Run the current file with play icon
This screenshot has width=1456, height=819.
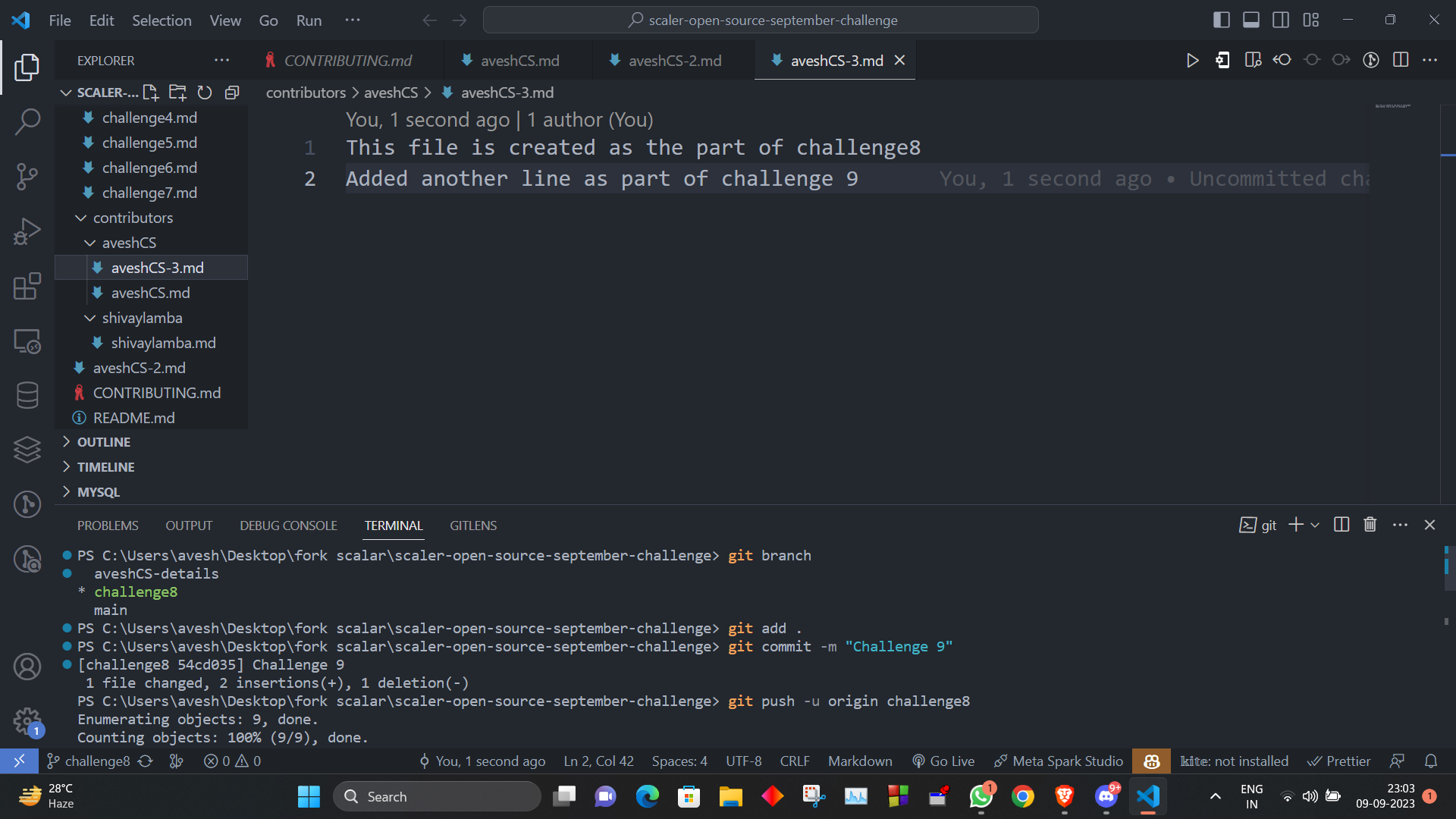pos(1193,61)
